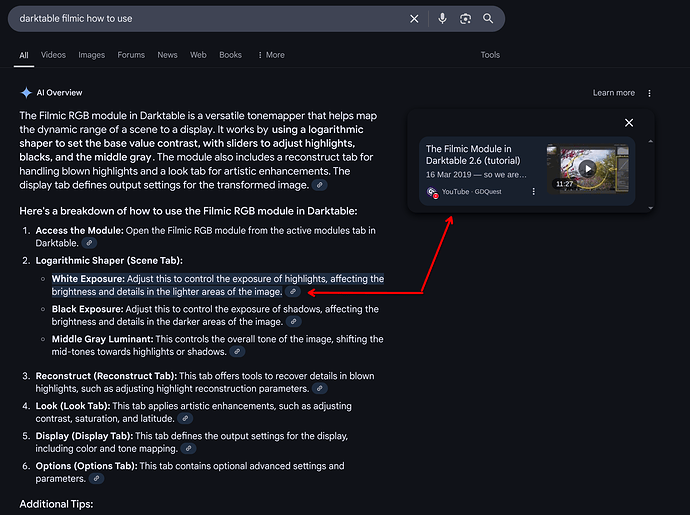The height and width of the screenshot is (515, 690).
Task: Click the Additional Tips heading
Action: (x=56, y=504)
